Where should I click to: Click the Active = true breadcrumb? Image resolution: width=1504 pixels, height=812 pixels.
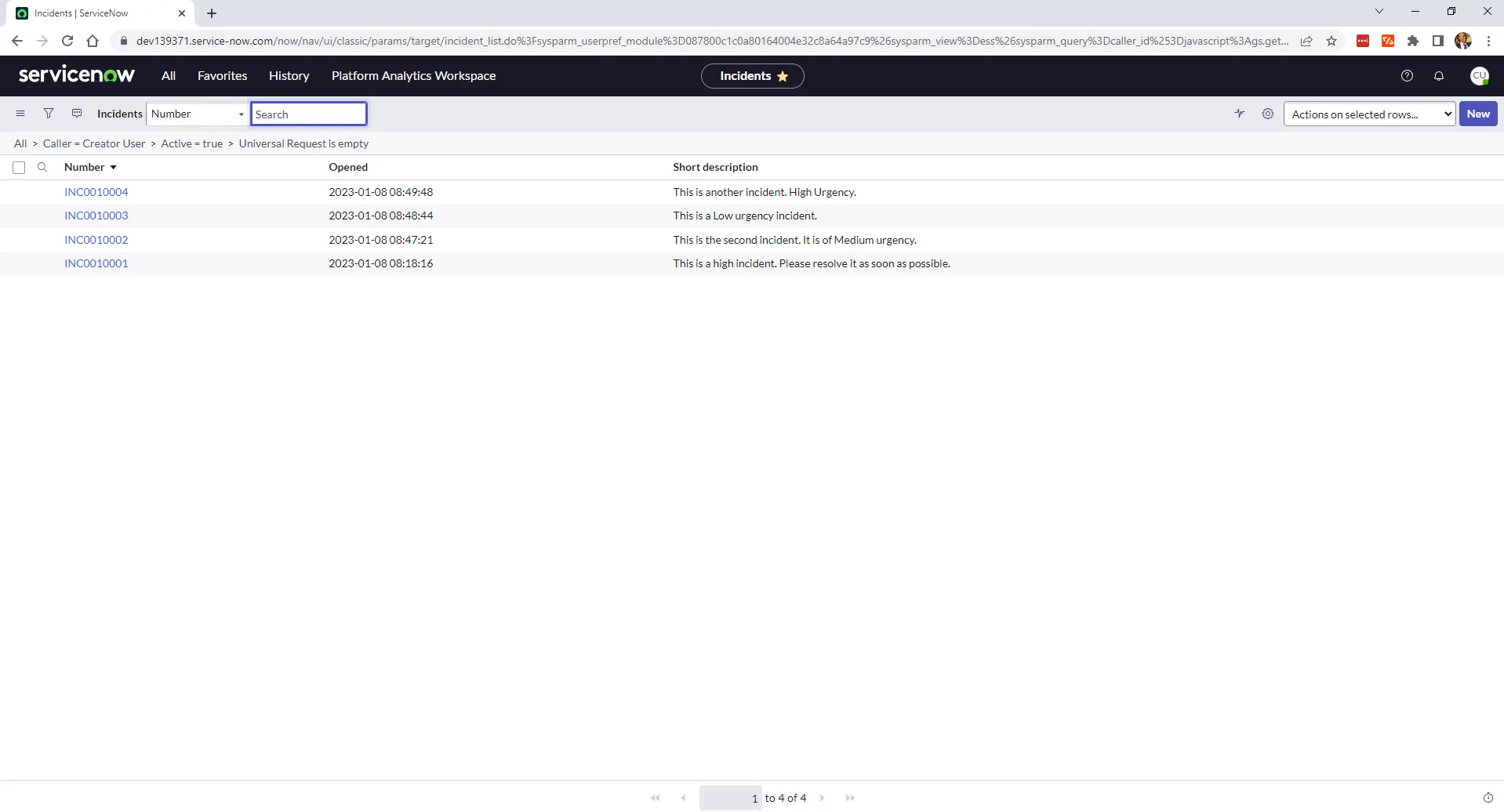tap(192, 143)
